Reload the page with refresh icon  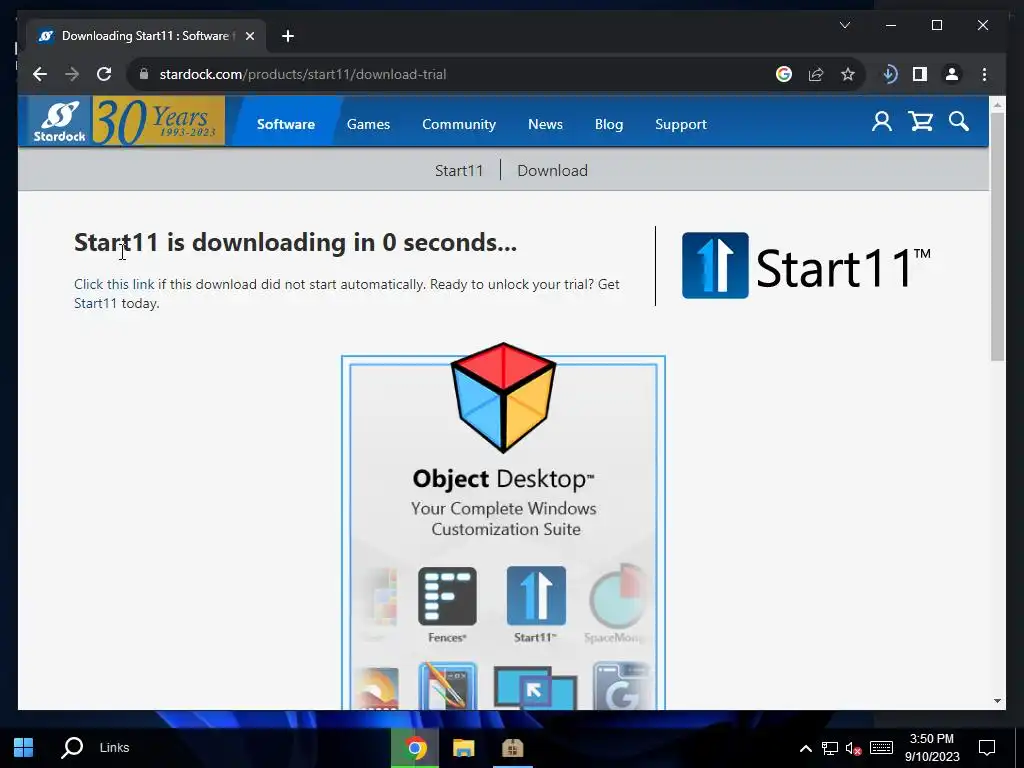(104, 74)
